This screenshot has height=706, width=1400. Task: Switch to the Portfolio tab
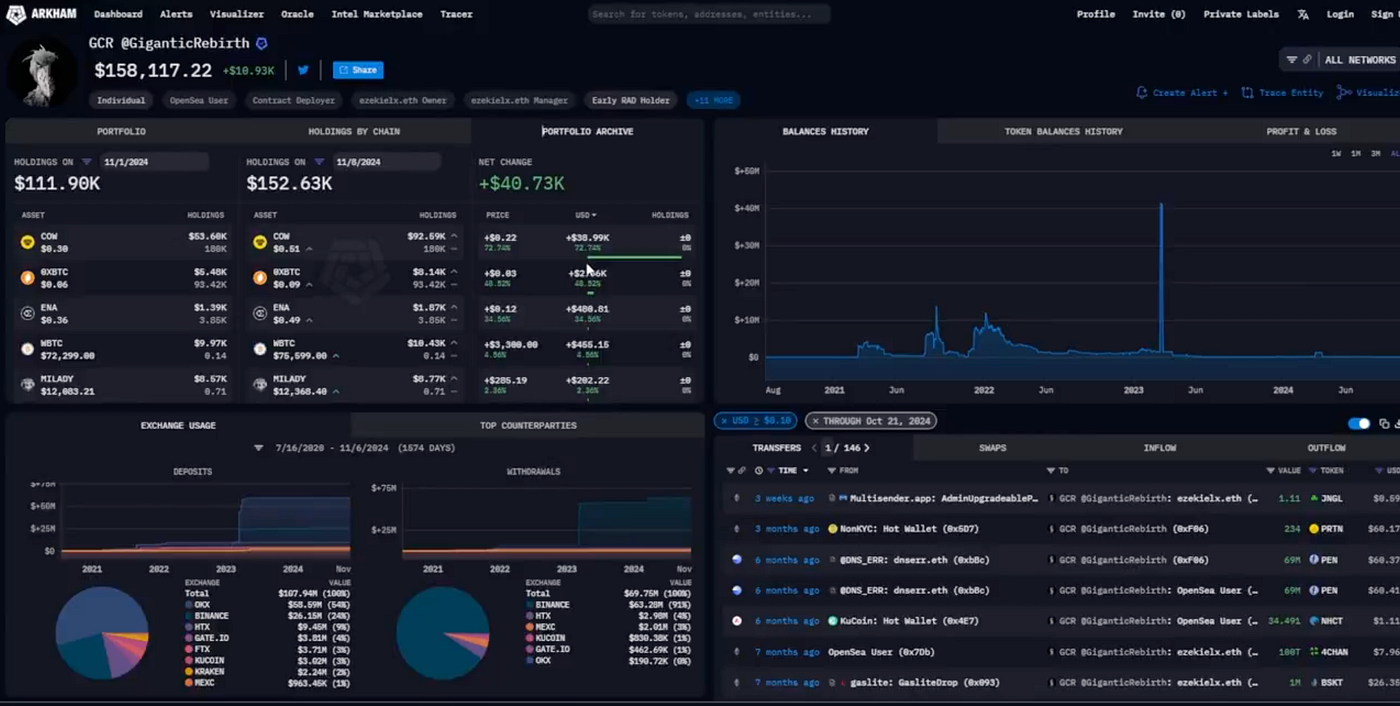point(121,131)
